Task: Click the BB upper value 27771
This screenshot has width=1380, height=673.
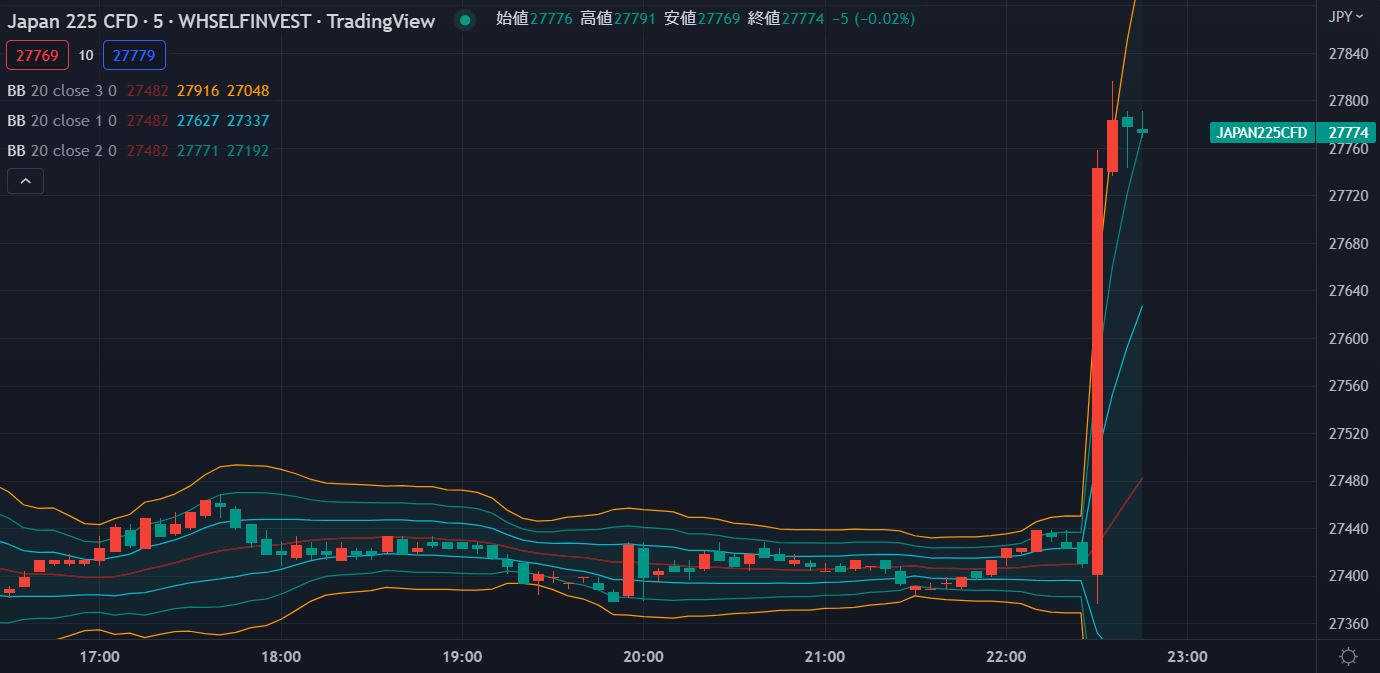Action: point(198,150)
